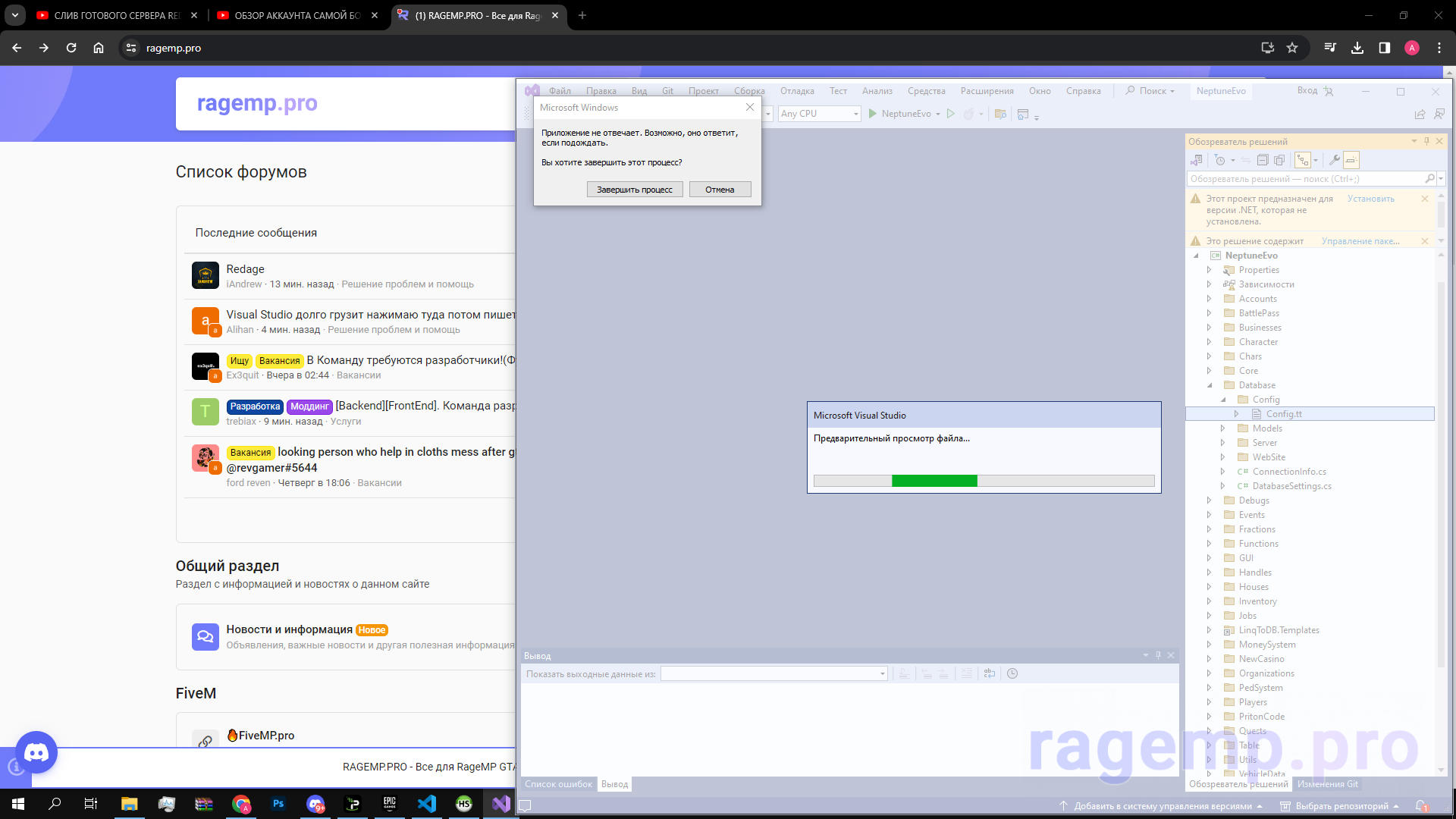Click the Live Share icon in Visual Studio
Viewport: 1456px width, 819px height.
click(1420, 114)
